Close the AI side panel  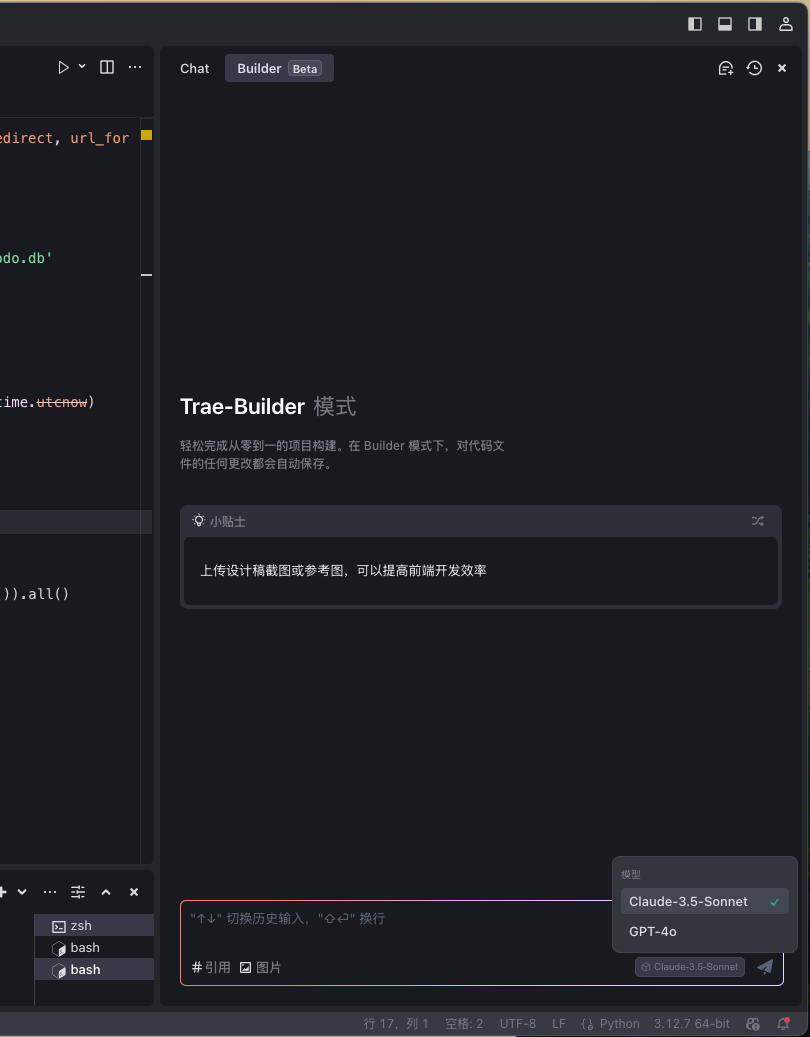click(x=782, y=68)
